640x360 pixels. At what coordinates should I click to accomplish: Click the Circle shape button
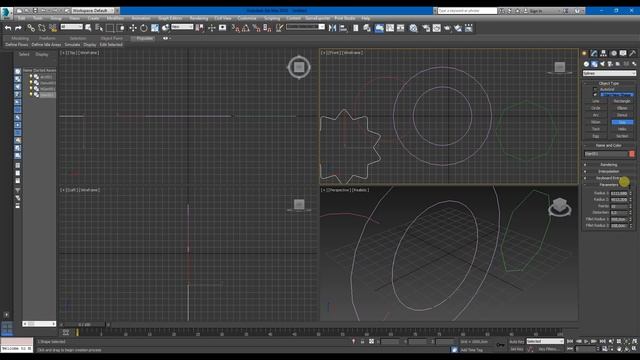coord(596,108)
